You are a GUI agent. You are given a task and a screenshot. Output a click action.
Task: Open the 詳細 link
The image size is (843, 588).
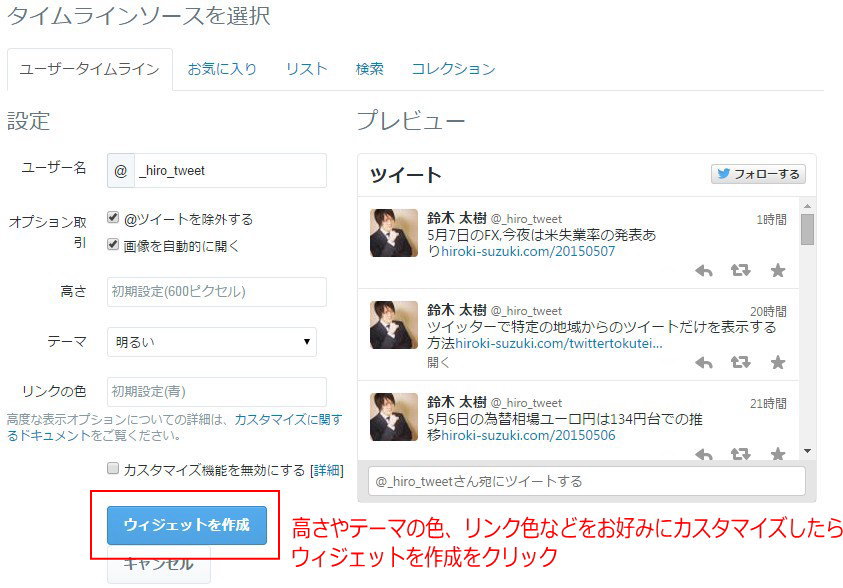tap(327, 470)
